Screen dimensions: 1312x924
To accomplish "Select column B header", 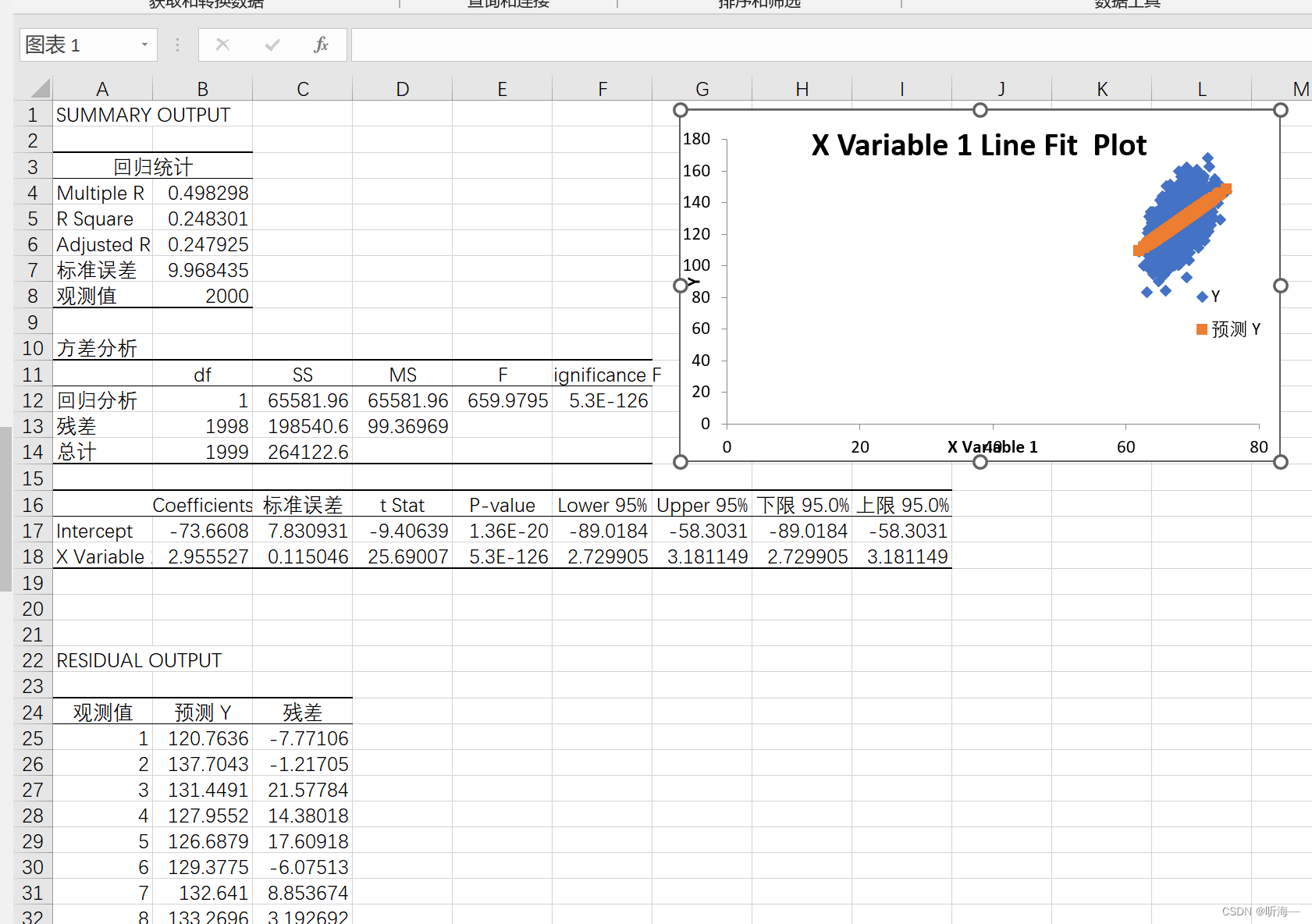I will coord(202,89).
